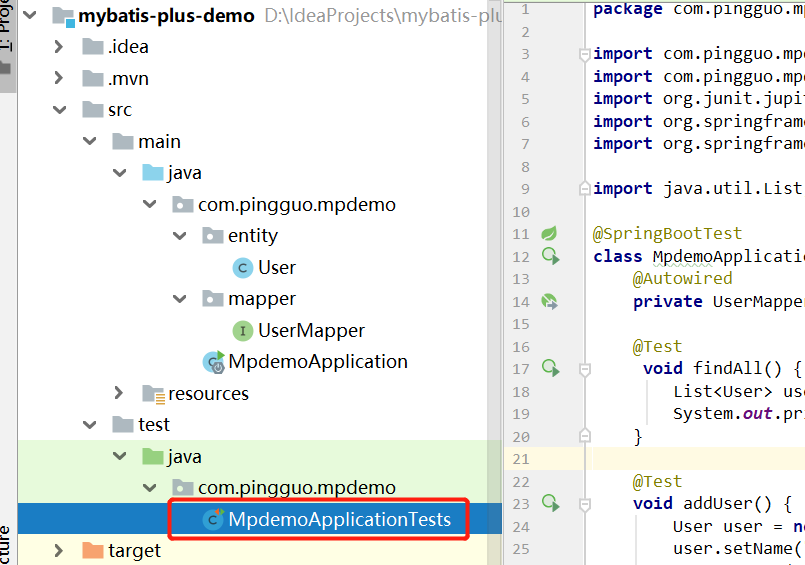Run findAll test from line 17 gutter icon
The width and height of the screenshot is (805, 565).
pyautogui.click(x=550, y=368)
